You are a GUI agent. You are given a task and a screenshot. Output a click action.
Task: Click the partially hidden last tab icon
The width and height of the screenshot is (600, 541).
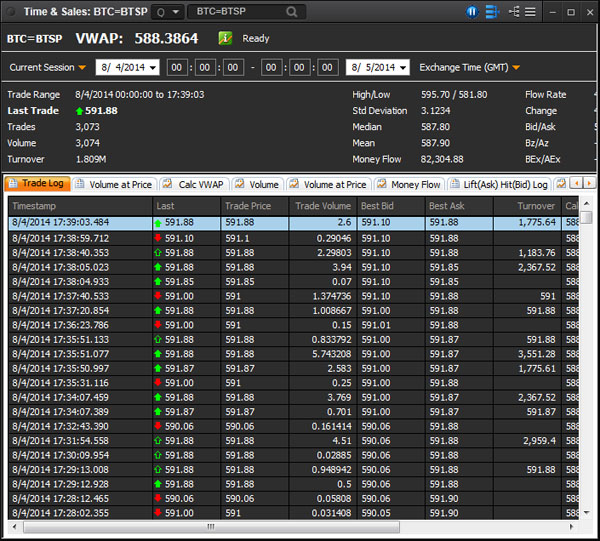[x=561, y=184]
